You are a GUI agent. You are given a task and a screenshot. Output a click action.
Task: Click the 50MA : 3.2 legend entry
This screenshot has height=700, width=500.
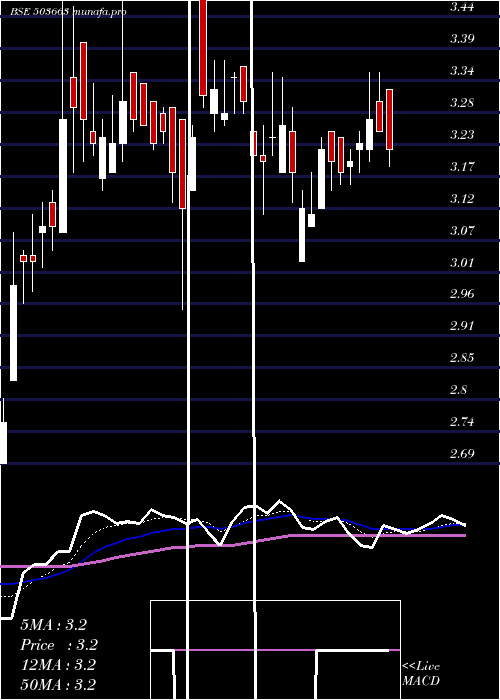click(58, 685)
